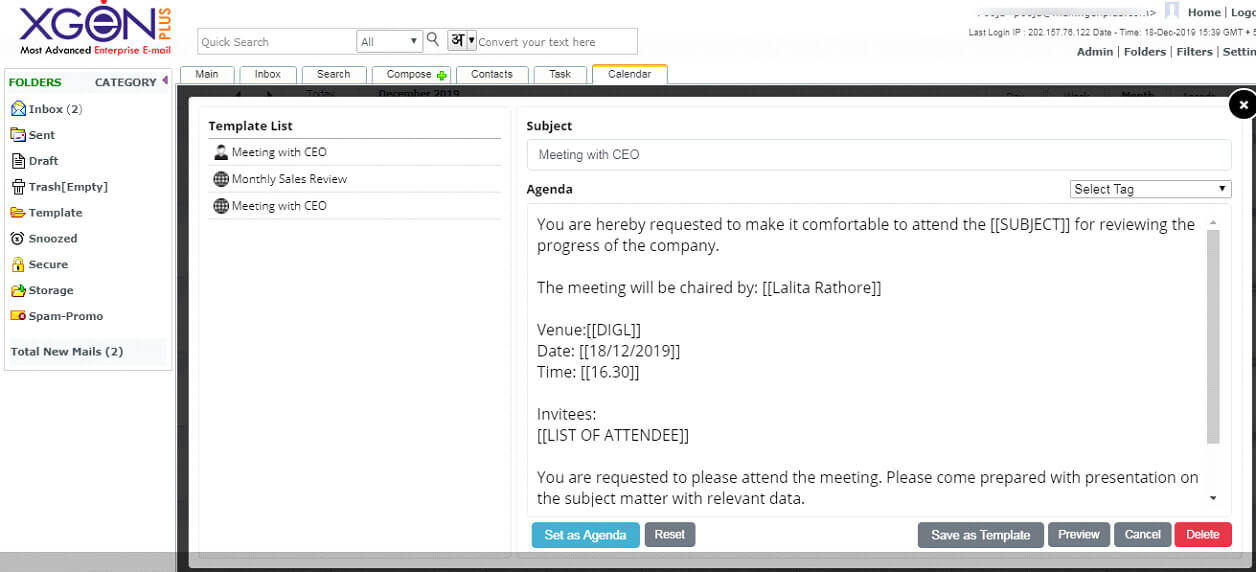Image resolution: width=1256 pixels, height=572 pixels.
Task: Select Monthly Sales Review template
Action: click(x=289, y=179)
